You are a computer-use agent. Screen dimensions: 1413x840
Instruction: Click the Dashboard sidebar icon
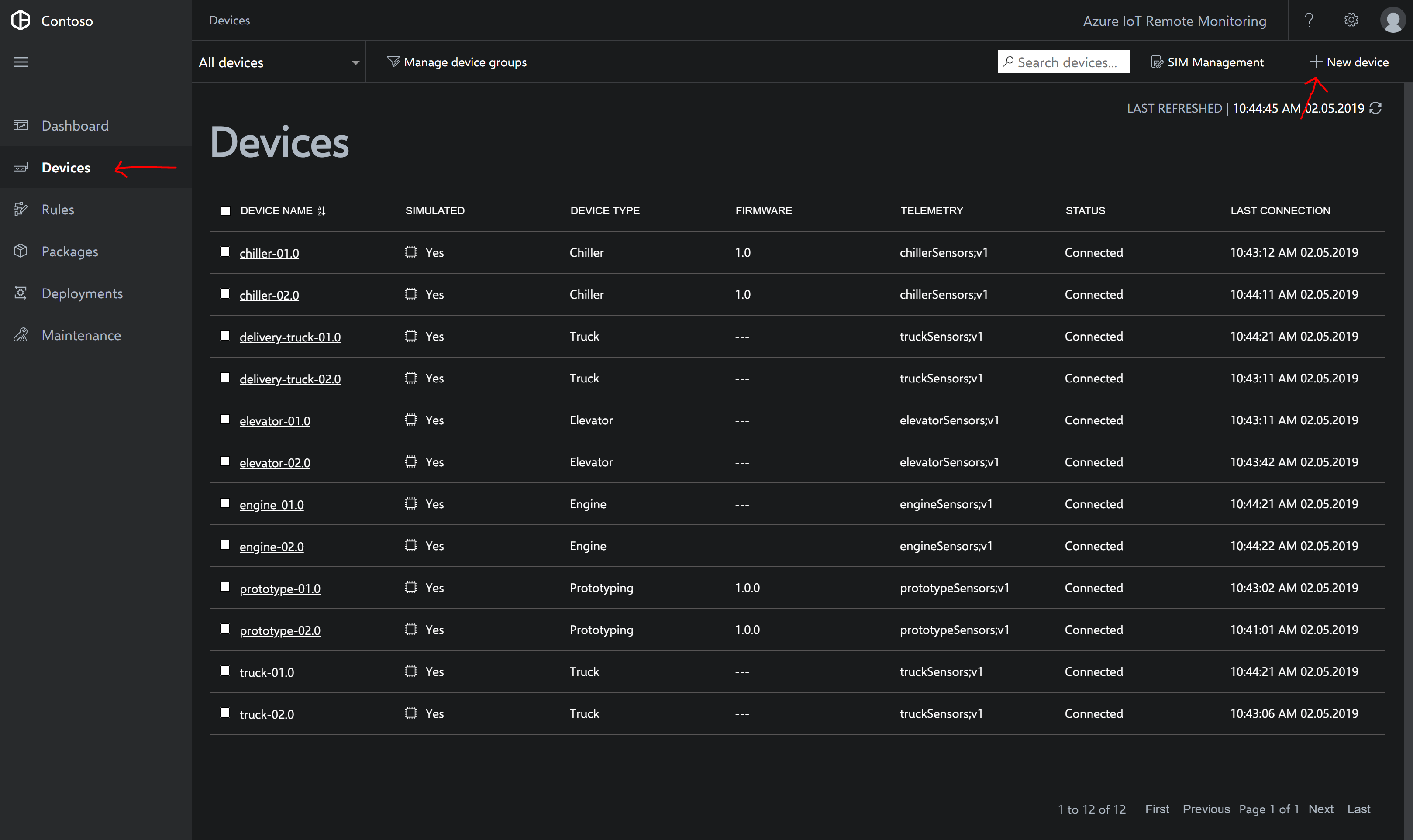tap(21, 125)
